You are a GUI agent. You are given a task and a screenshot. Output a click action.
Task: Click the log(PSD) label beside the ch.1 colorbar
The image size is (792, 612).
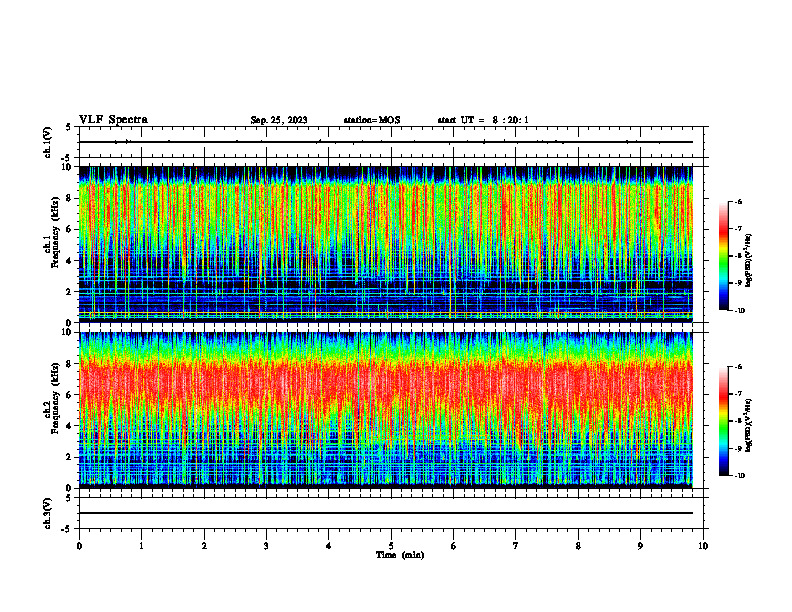point(749,261)
